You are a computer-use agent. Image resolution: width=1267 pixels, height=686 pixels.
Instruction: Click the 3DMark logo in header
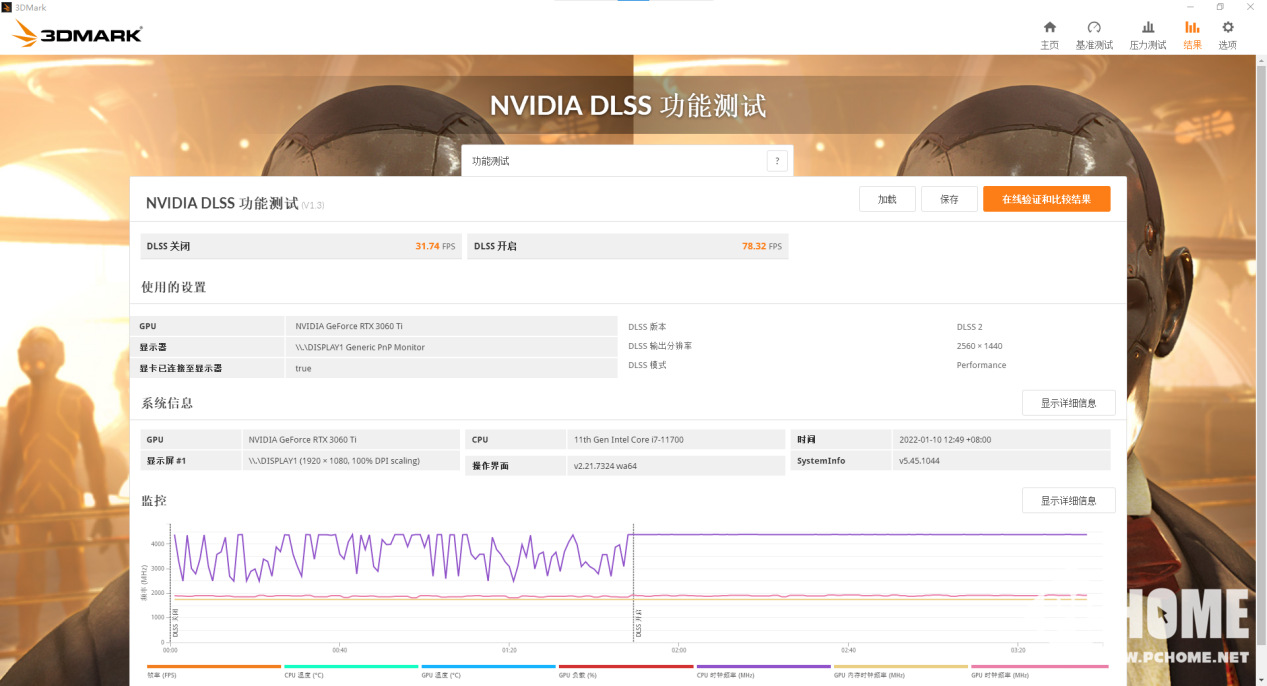click(x=77, y=36)
